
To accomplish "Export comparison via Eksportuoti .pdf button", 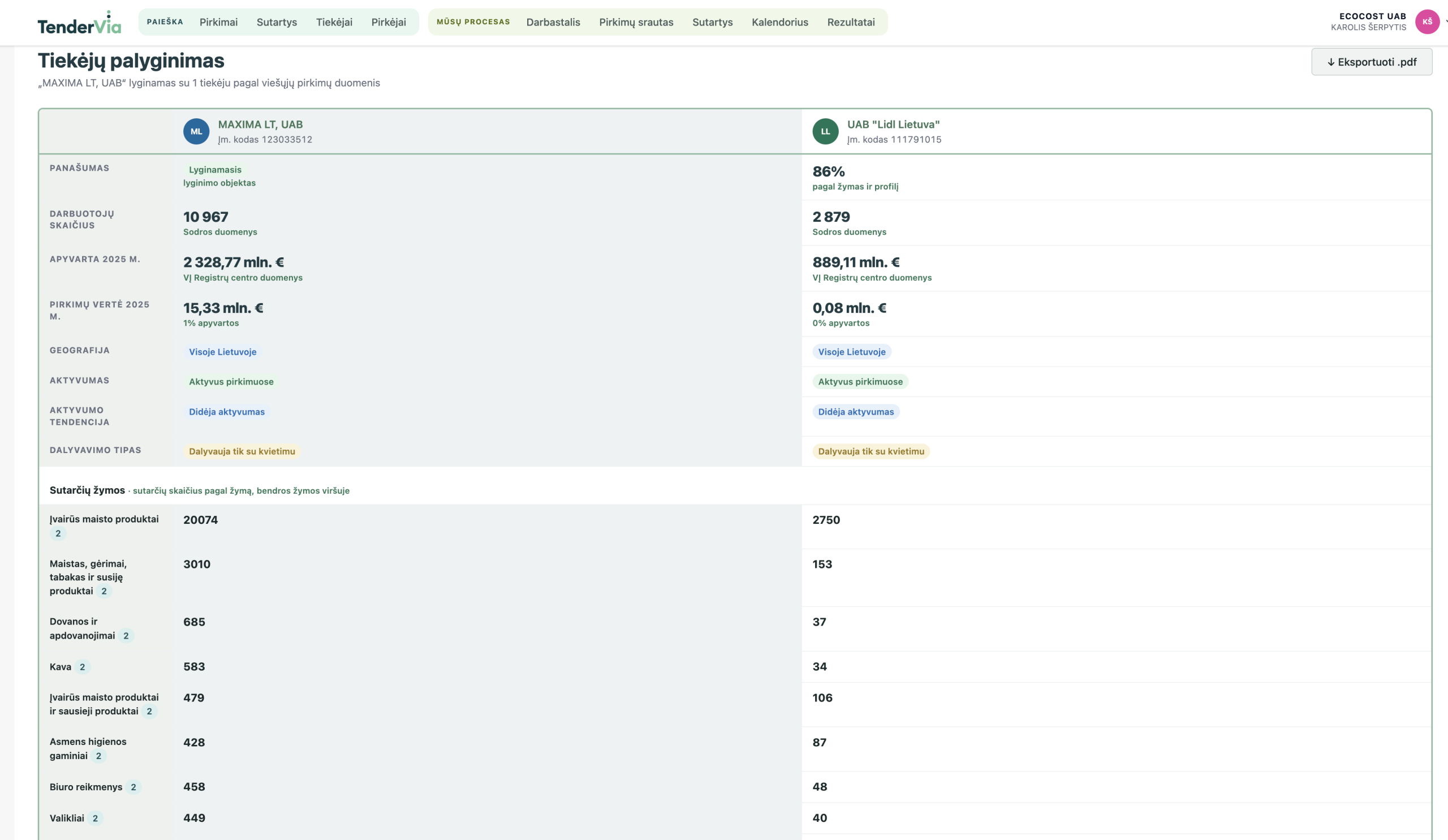I will click(x=1371, y=62).
